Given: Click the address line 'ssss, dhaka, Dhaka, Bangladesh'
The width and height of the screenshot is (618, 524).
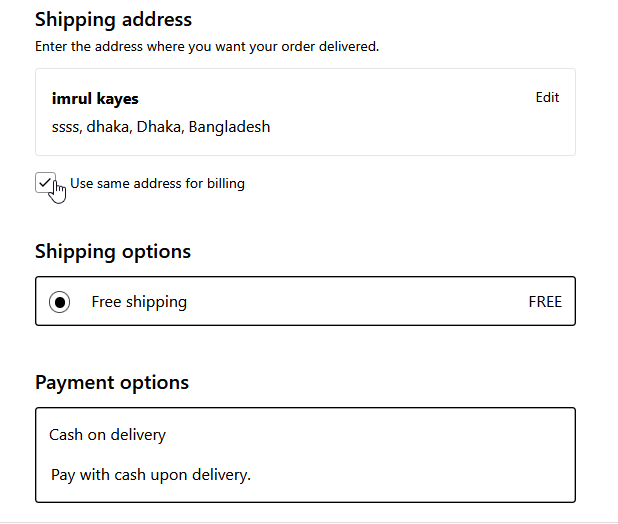Looking at the screenshot, I should coord(161,127).
